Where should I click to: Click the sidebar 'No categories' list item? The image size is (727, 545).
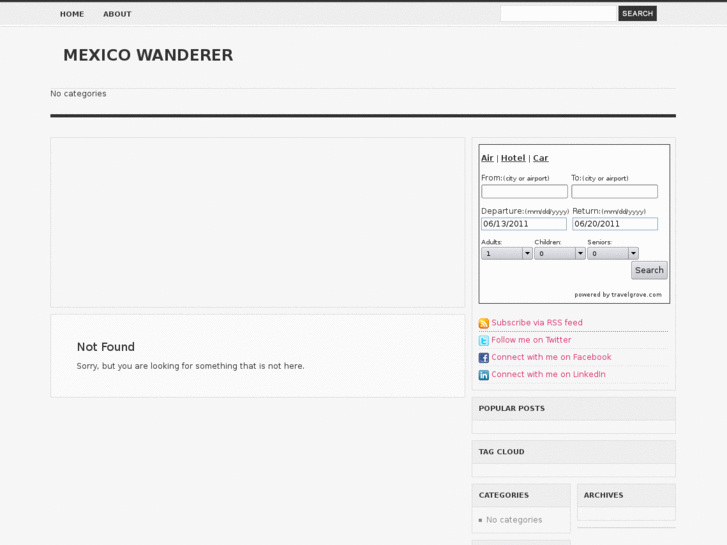[x=514, y=520]
